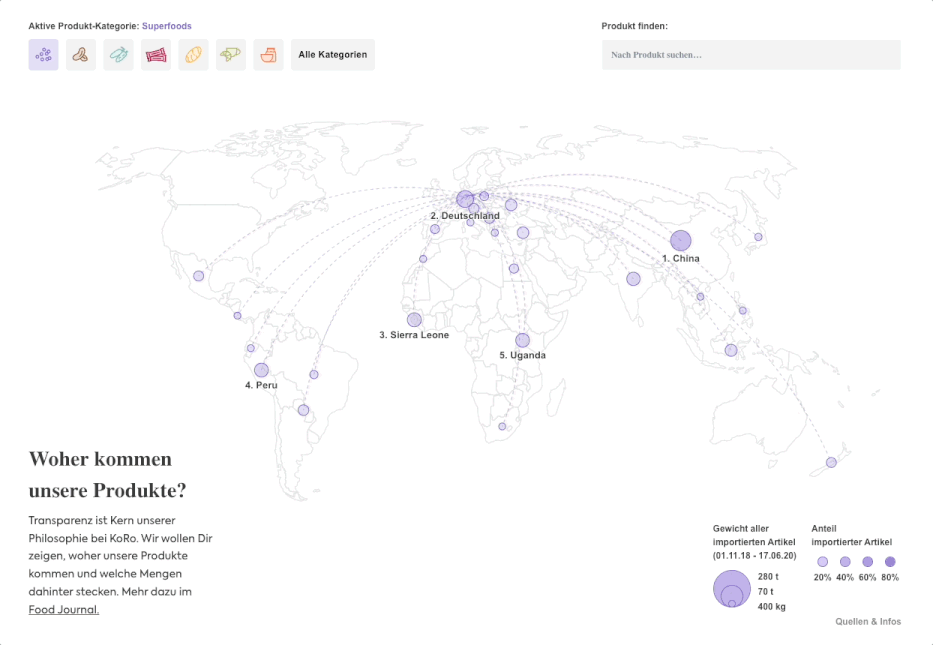Select the dried fruit slices category icon

coord(118,54)
